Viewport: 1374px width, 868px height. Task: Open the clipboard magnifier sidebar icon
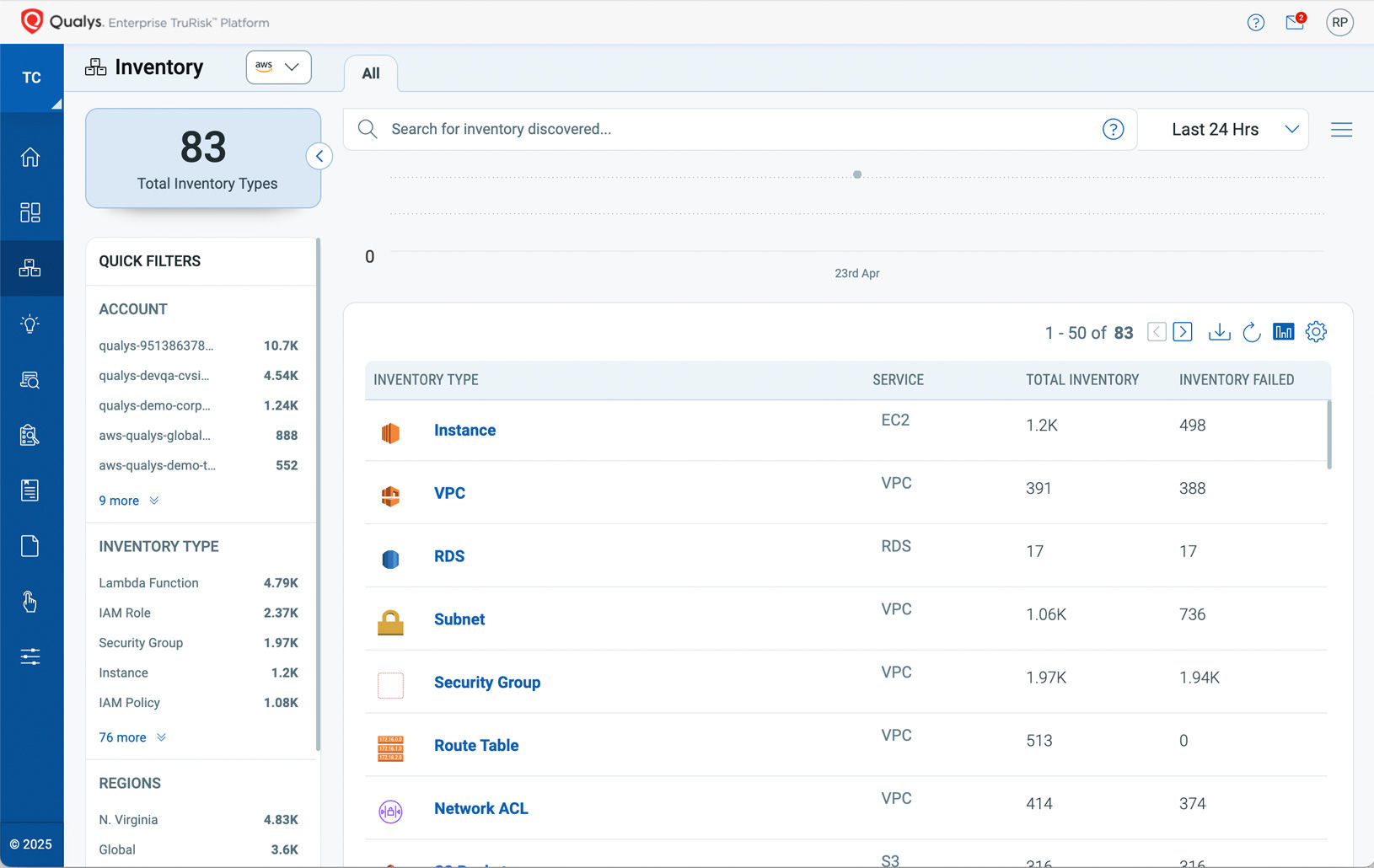pyautogui.click(x=30, y=435)
